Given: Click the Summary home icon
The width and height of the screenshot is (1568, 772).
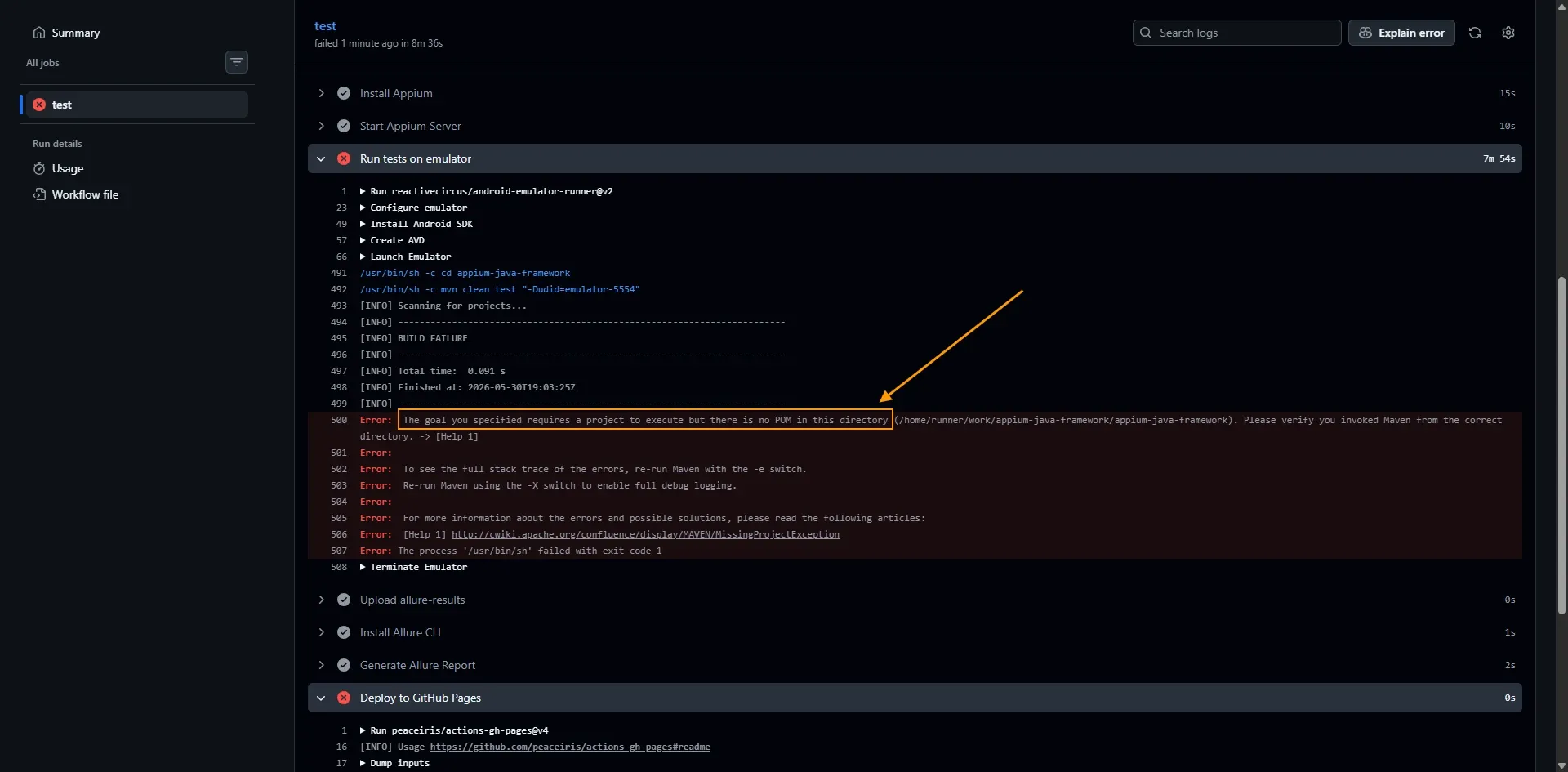Looking at the screenshot, I should pyautogui.click(x=39, y=33).
